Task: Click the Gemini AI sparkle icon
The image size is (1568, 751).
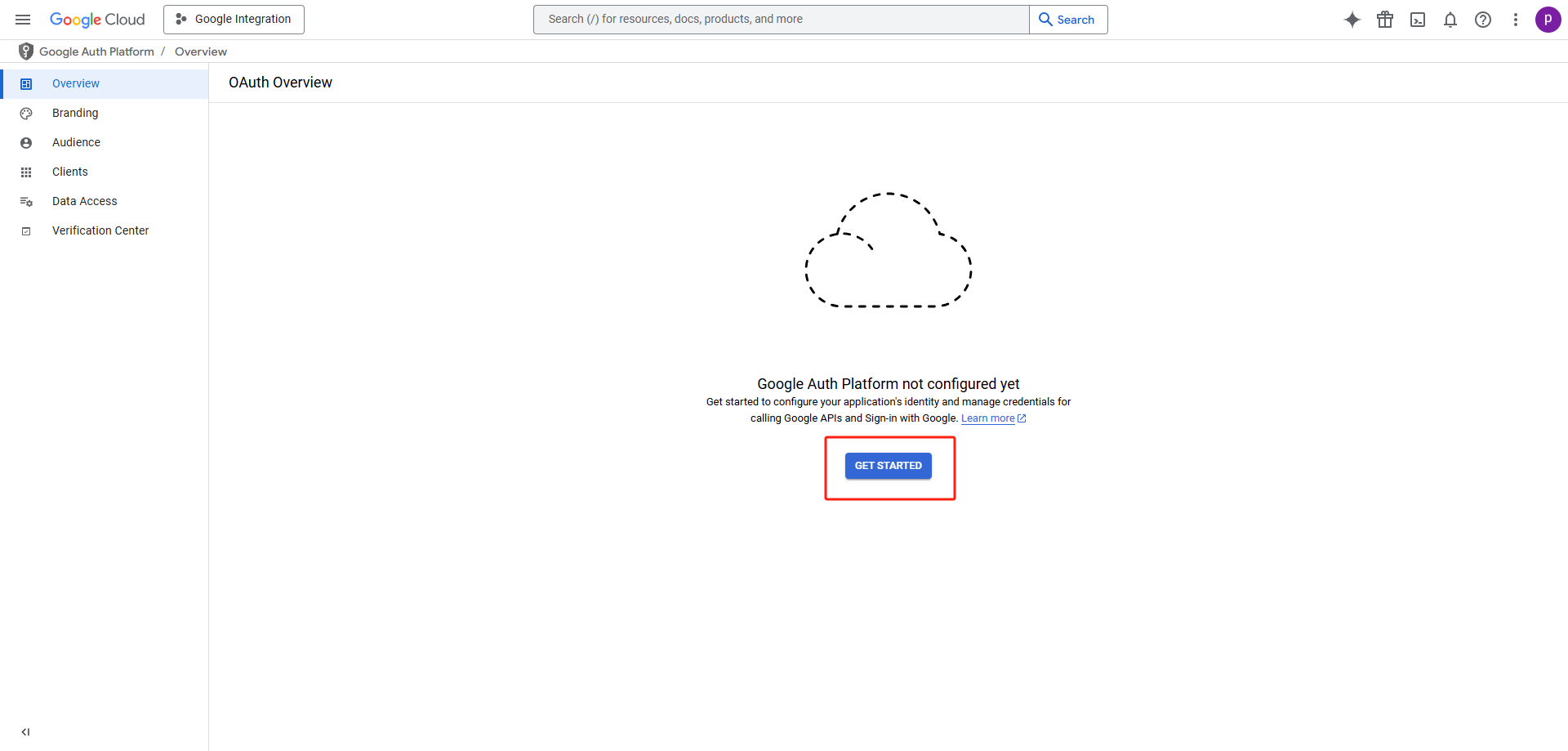Action: [x=1352, y=20]
